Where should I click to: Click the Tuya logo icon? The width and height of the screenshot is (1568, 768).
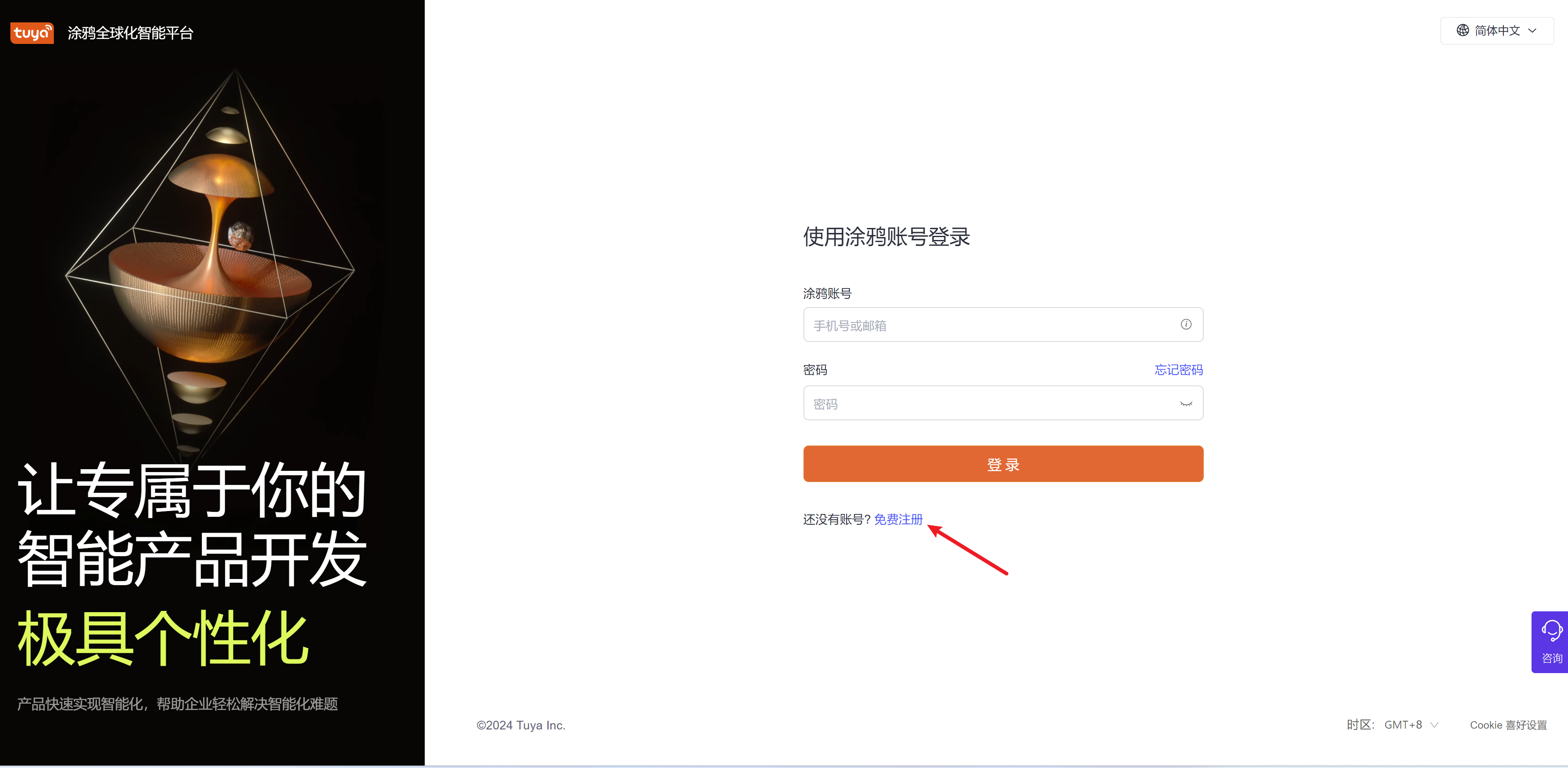31,32
